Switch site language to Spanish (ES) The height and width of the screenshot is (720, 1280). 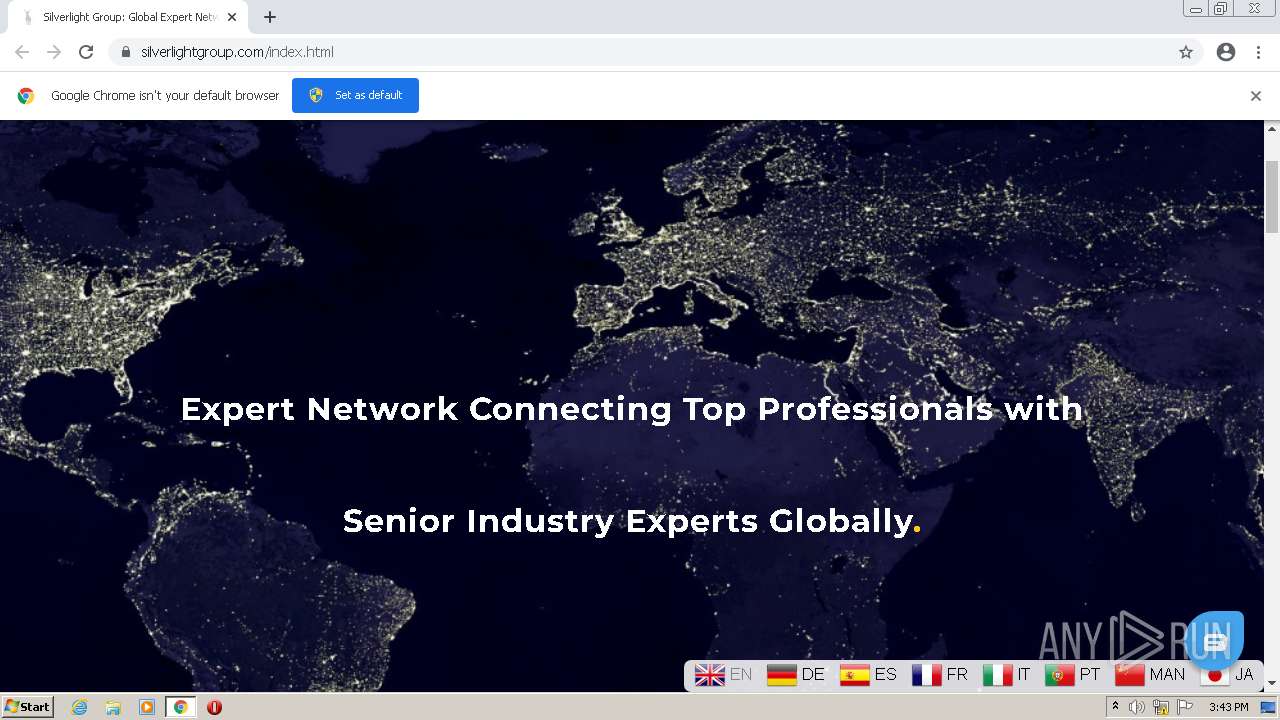tap(869, 675)
